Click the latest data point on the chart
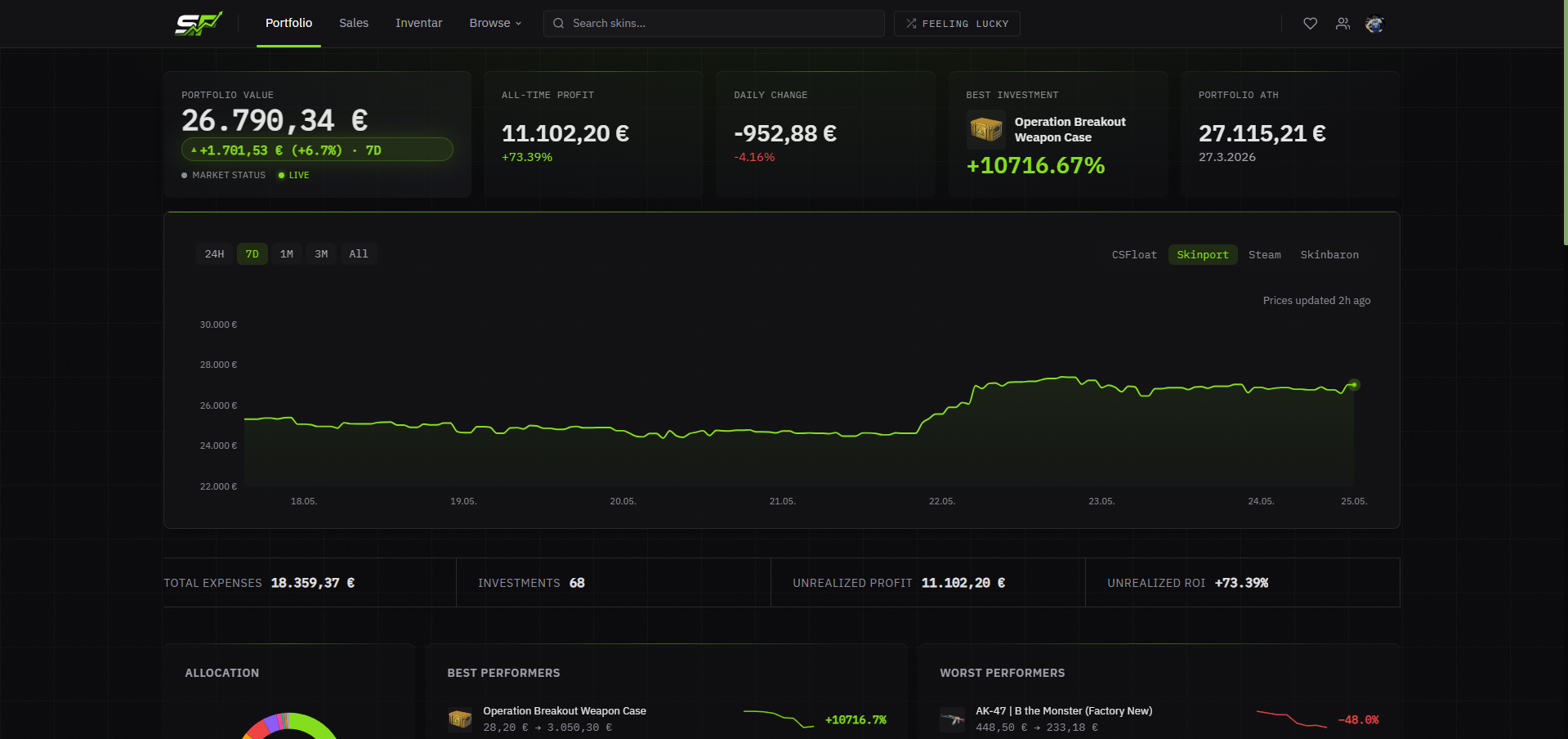This screenshot has width=1568, height=739. point(1354,384)
